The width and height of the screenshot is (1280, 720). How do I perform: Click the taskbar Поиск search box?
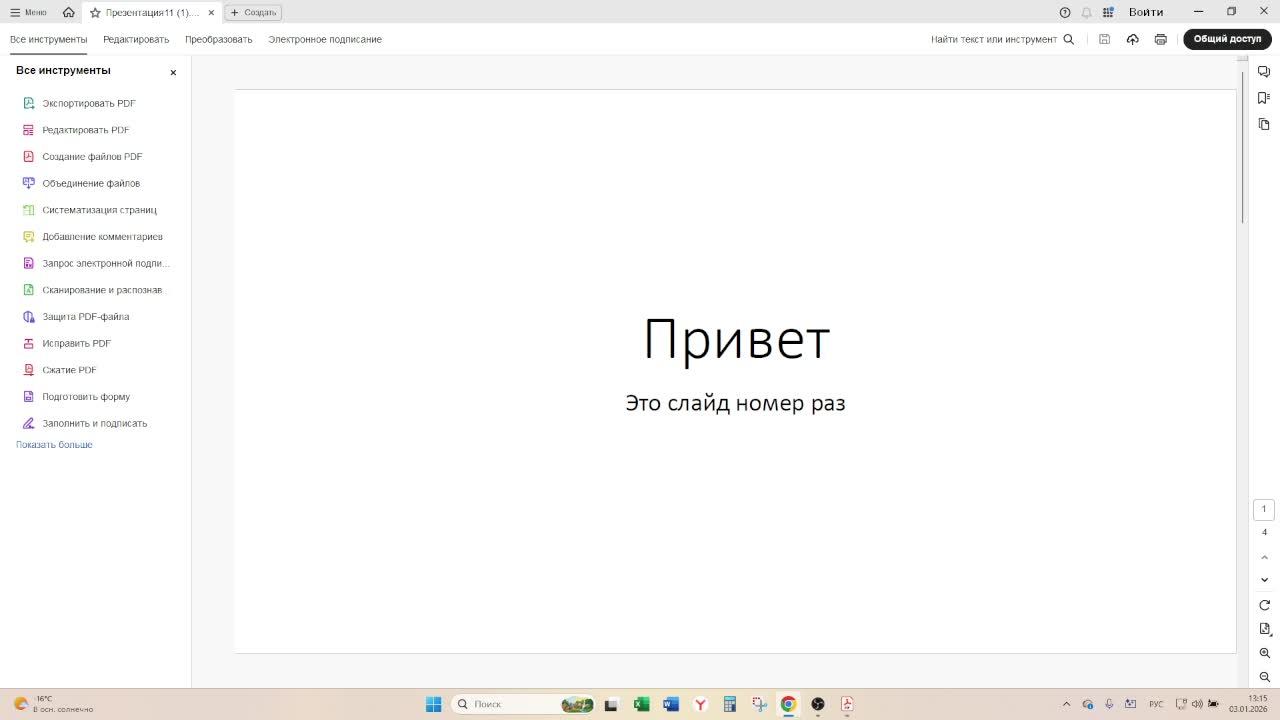pyautogui.click(x=523, y=704)
